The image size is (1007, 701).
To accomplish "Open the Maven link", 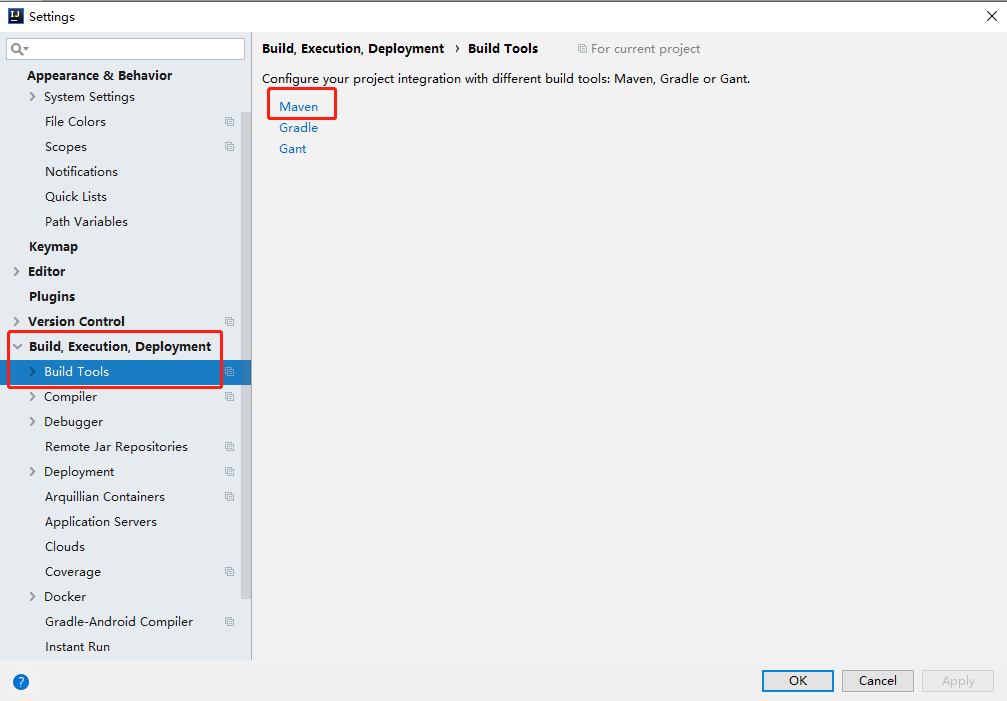I will pyautogui.click(x=298, y=107).
